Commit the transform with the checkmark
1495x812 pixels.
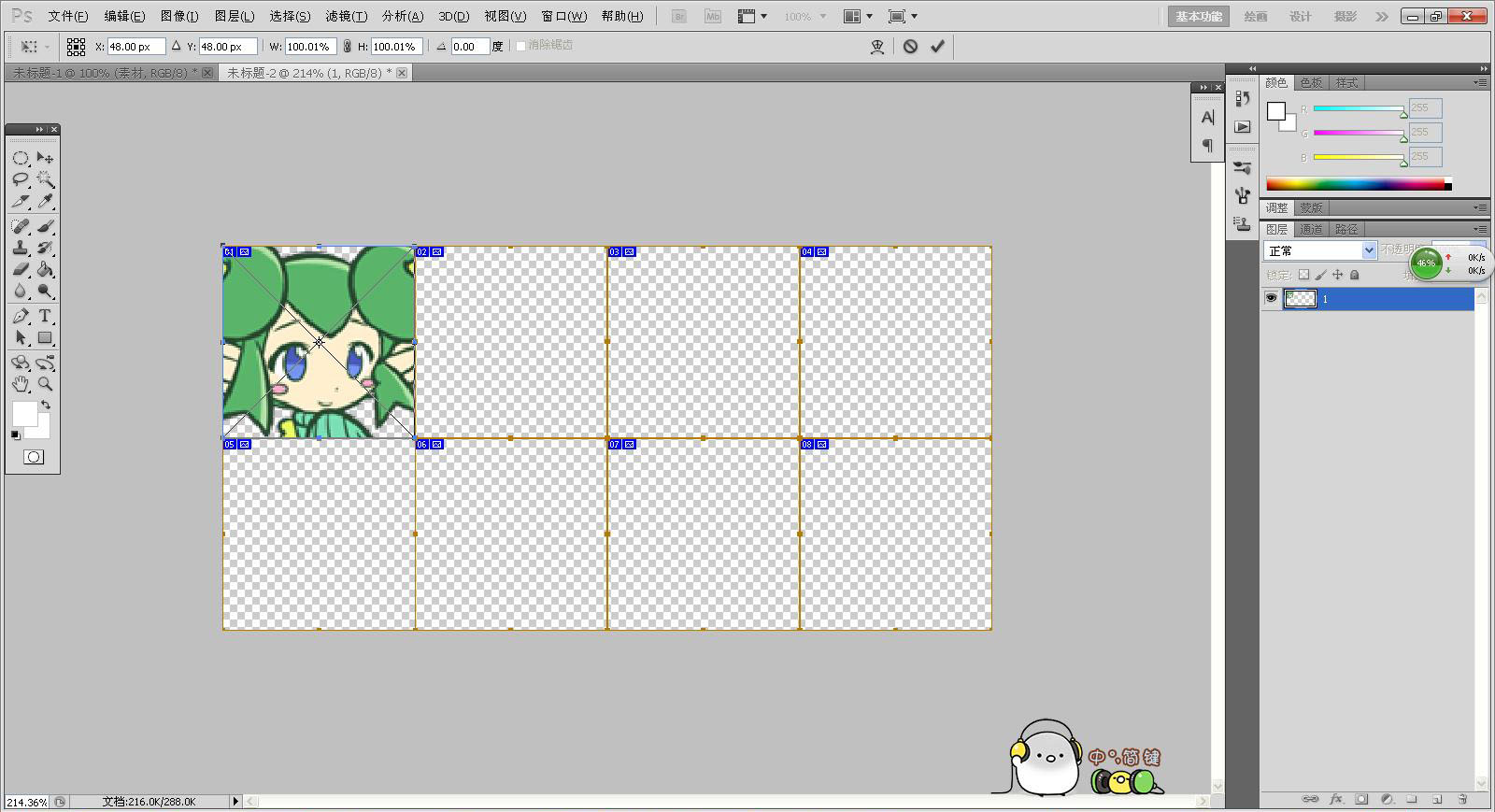937,46
